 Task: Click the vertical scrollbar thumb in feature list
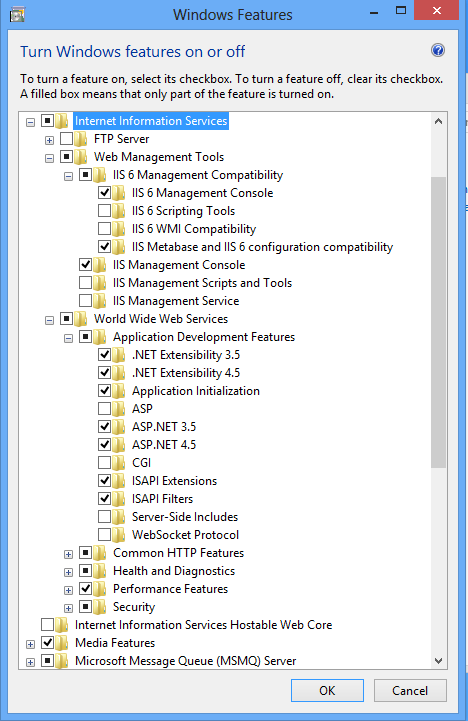click(439, 322)
